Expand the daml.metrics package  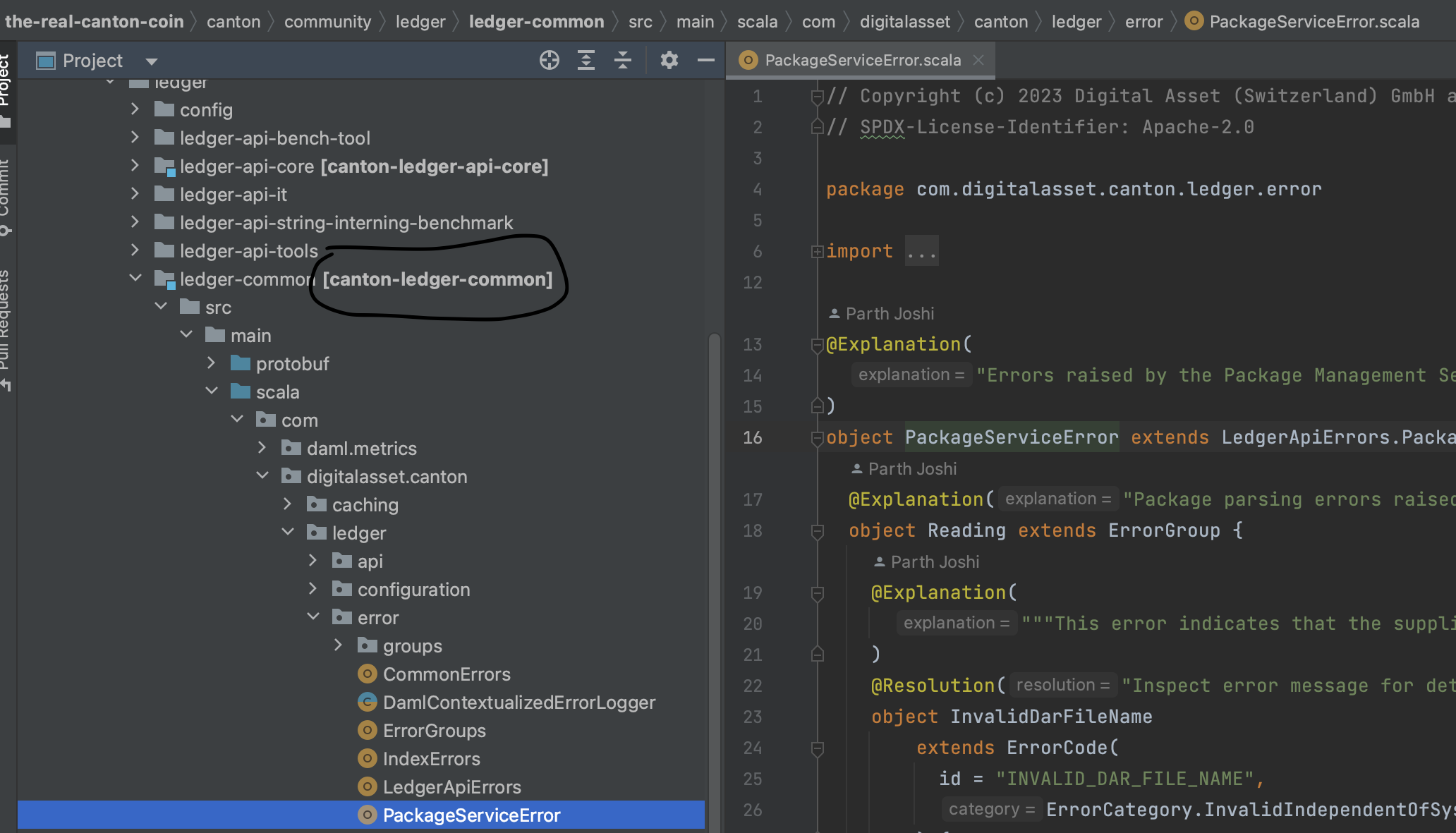pyautogui.click(x=262, y=448)
